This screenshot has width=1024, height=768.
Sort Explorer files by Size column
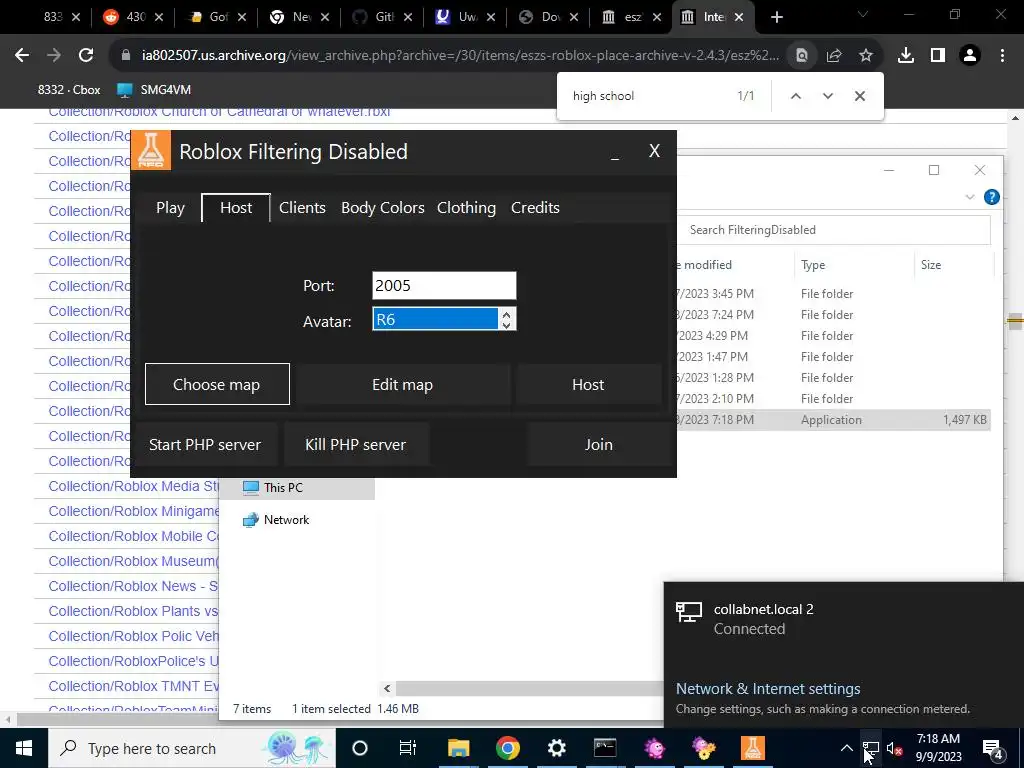(931, 264)
